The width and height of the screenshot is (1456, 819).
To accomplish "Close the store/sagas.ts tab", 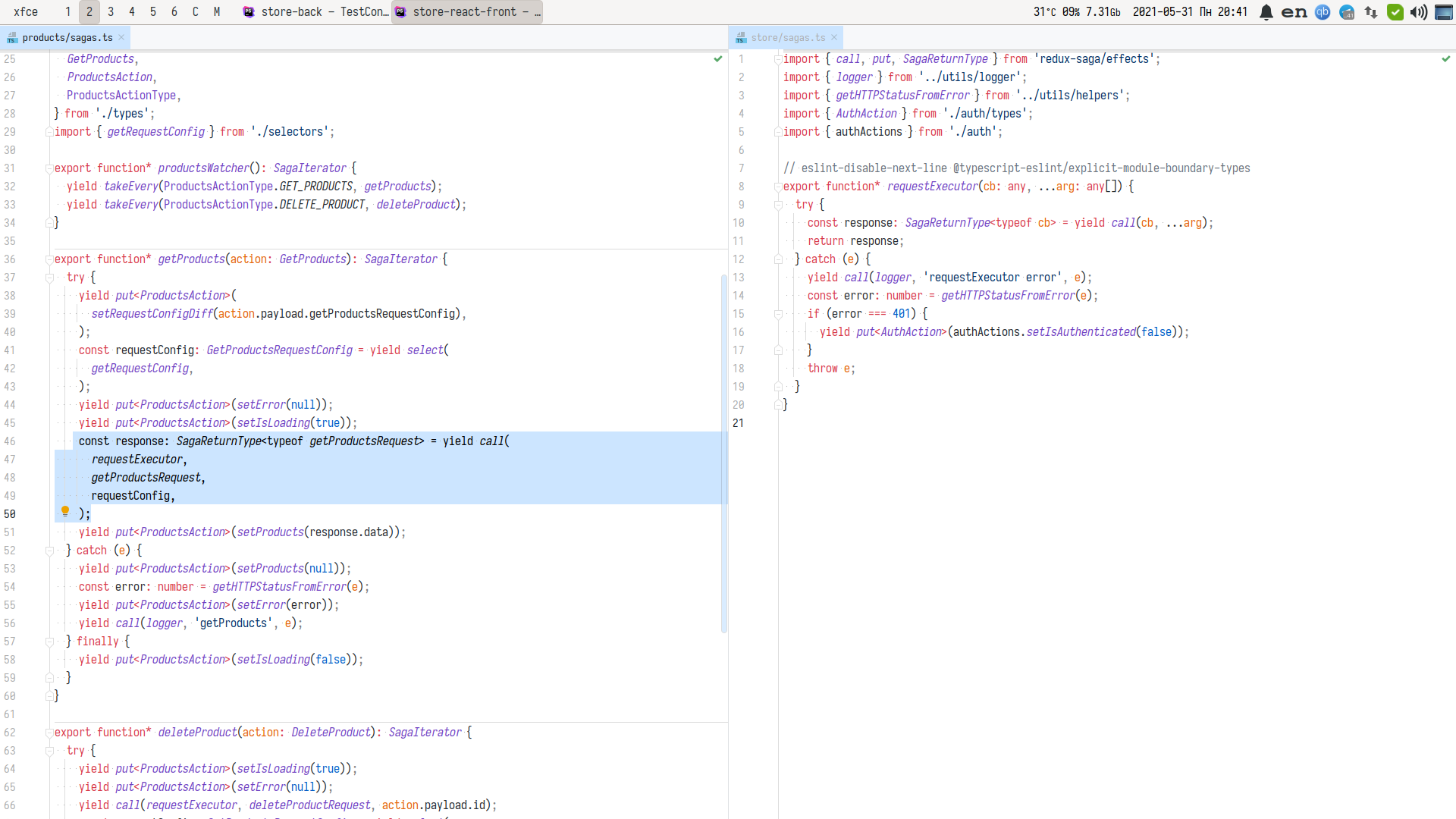I will (834, 37).
